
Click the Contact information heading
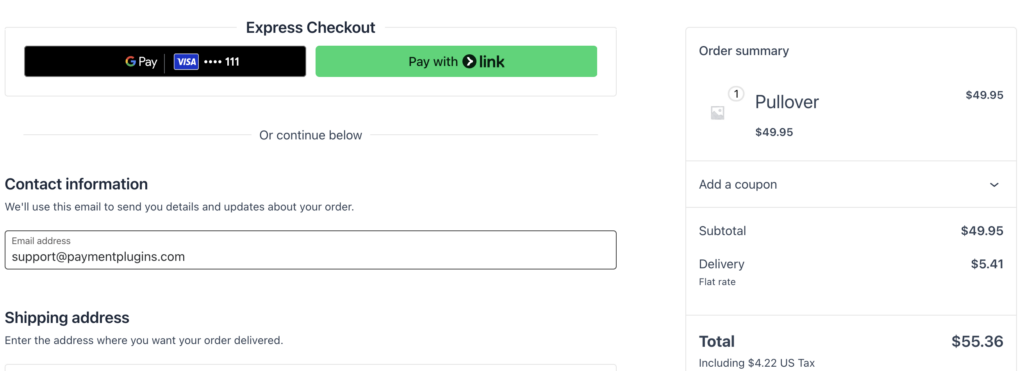tap(76, 184)
